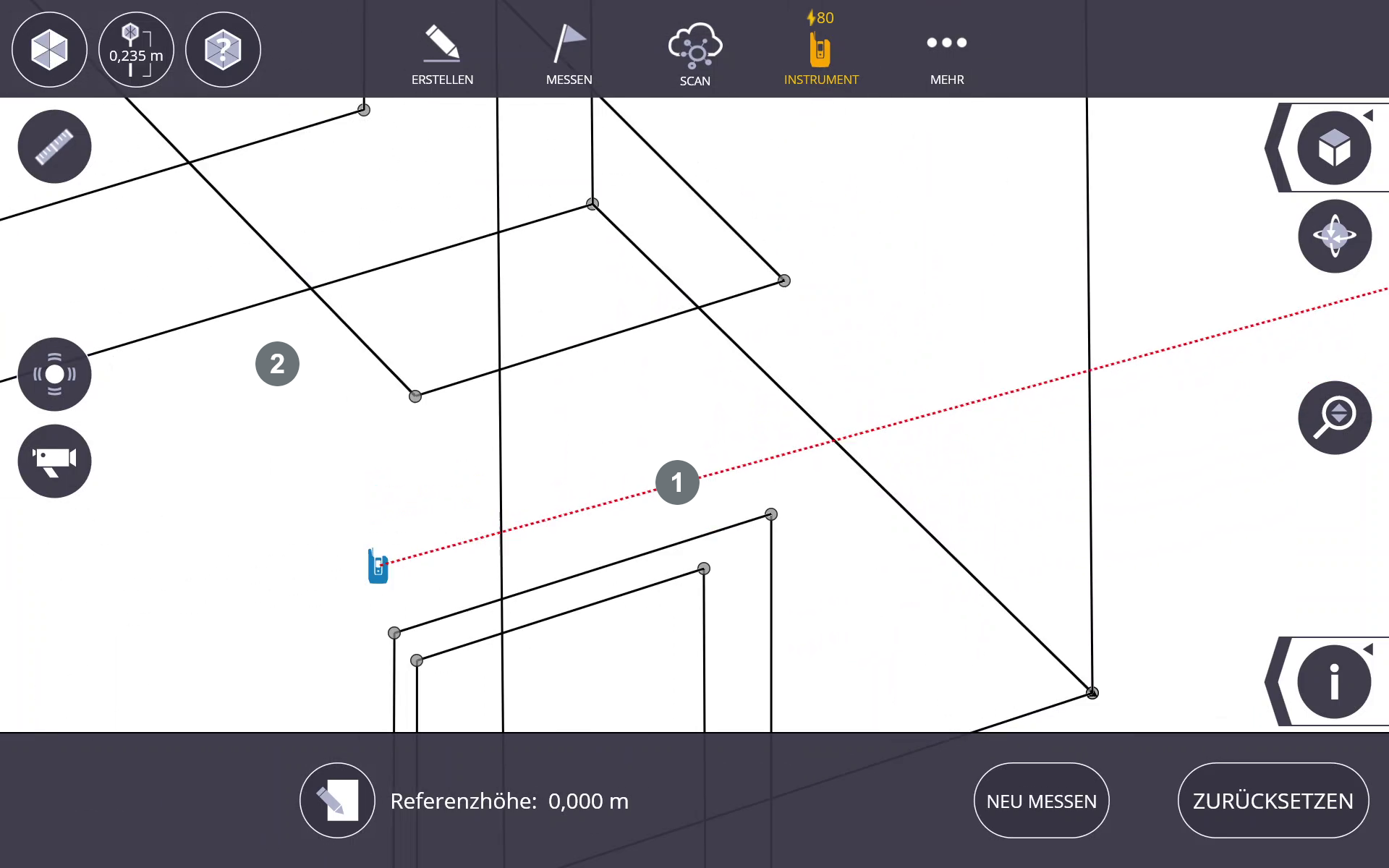Click the cube help question icon
1389x868 pixels.
223,50
